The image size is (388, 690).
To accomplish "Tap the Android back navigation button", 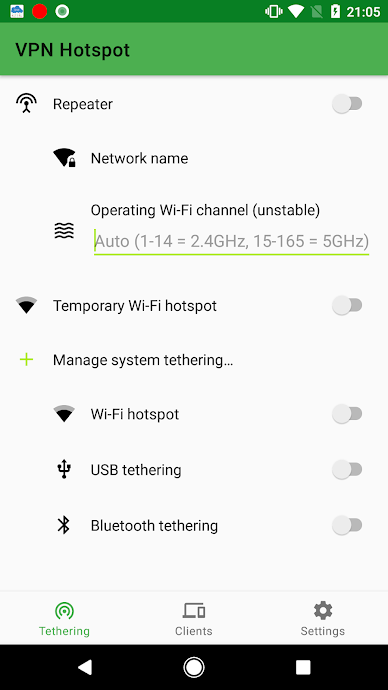I will click(84, 667).
